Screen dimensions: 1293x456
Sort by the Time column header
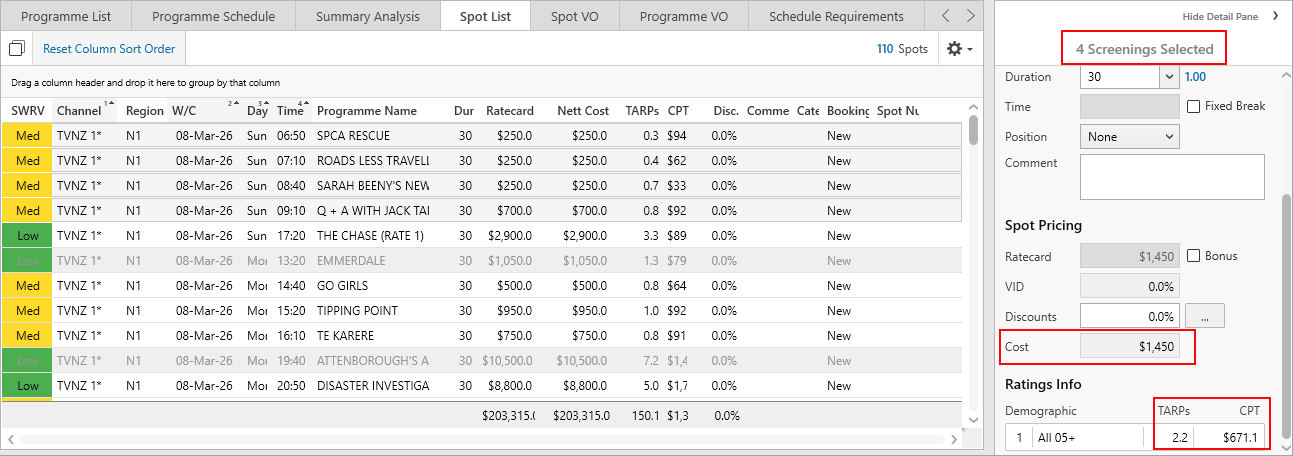tap(290, 111)
